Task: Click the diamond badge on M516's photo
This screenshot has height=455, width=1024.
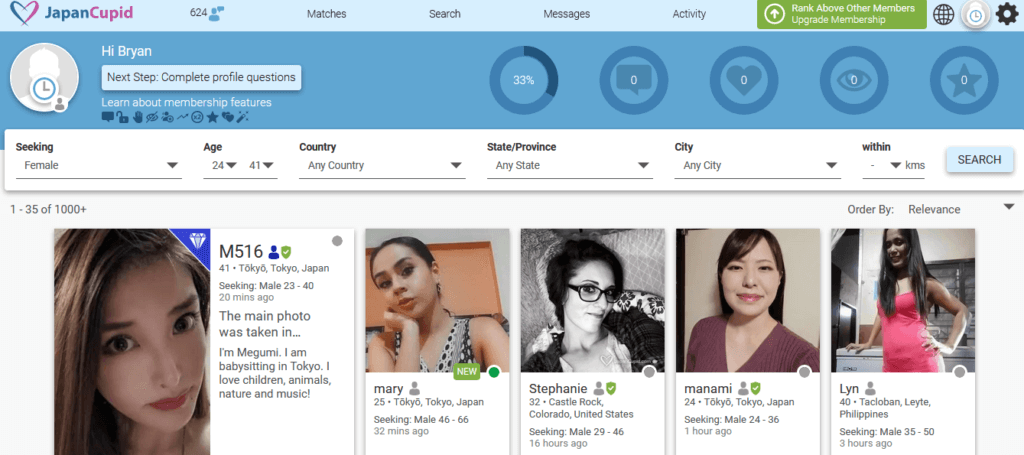Action: pyautogui.click(x=197, y=242)
